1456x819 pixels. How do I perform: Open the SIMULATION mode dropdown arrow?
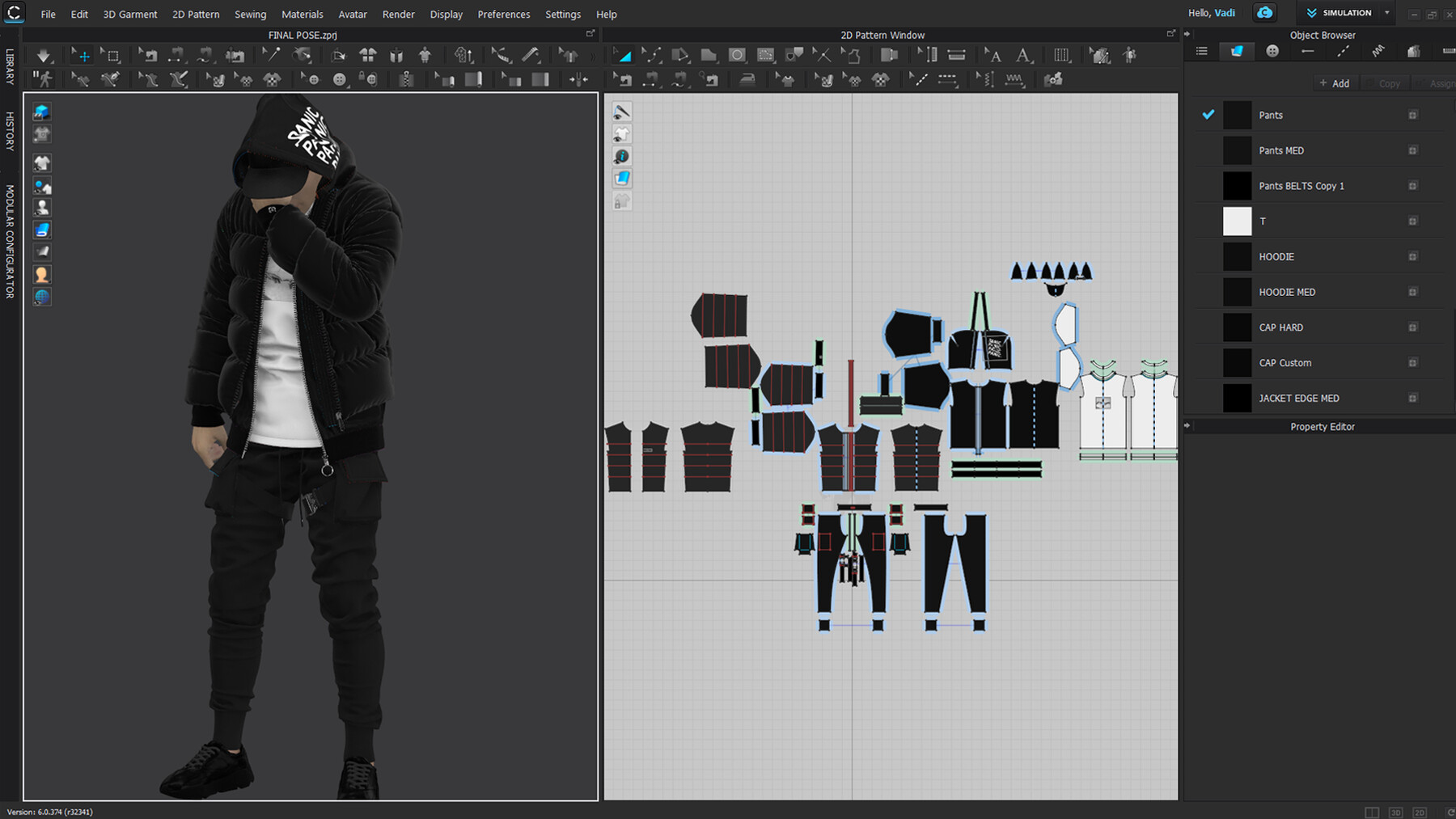(x=1386, y=13)
